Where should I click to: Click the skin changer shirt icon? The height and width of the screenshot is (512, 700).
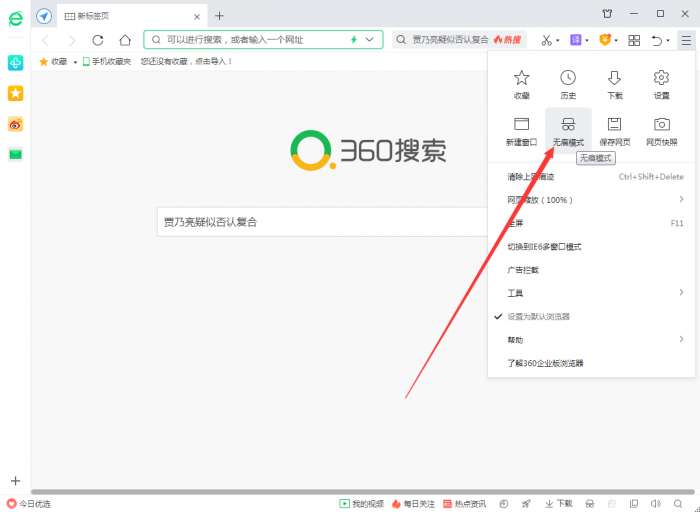pos(607,14)
